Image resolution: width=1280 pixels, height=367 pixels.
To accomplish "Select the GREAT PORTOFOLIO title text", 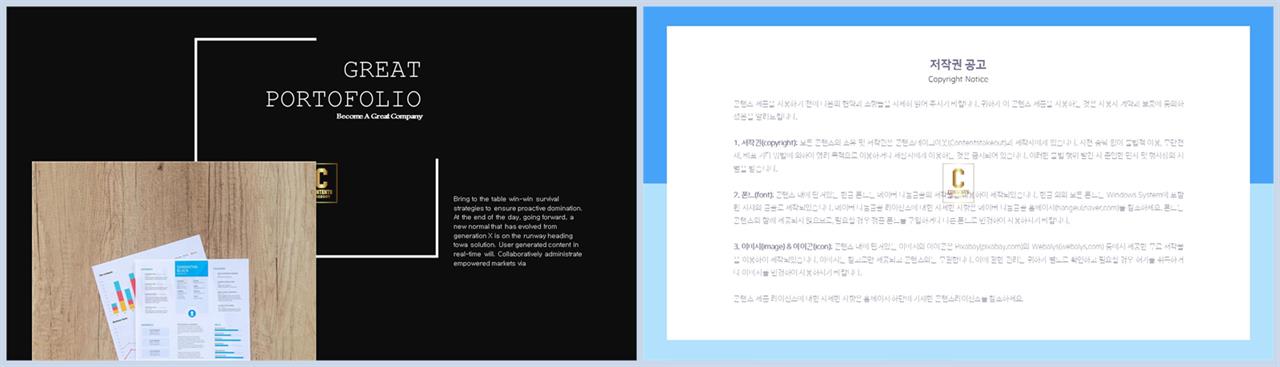I will click(x=343, y=84).
